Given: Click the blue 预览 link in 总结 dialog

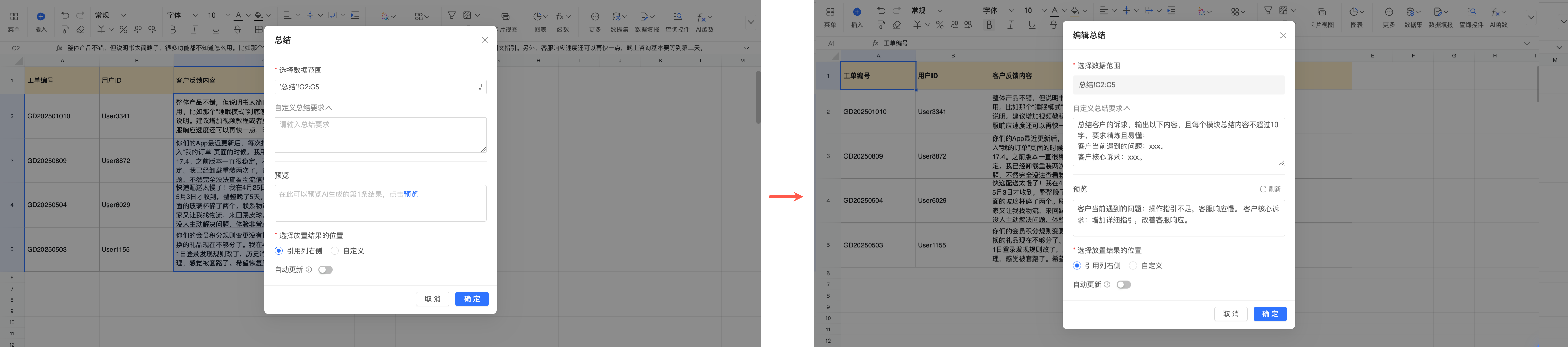Looking at the screenshot, I should 411,195.
